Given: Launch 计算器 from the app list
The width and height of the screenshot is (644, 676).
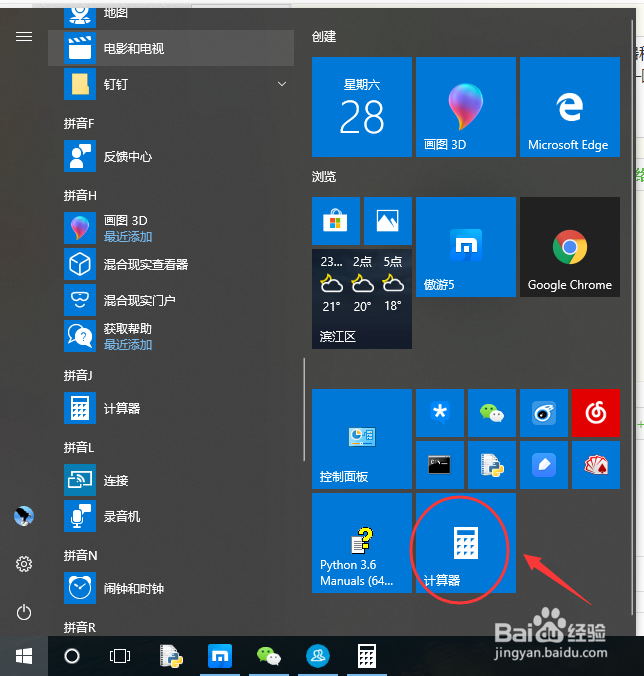Looking at the screenshot, I should pyautogui.click(x=171, y=408).
